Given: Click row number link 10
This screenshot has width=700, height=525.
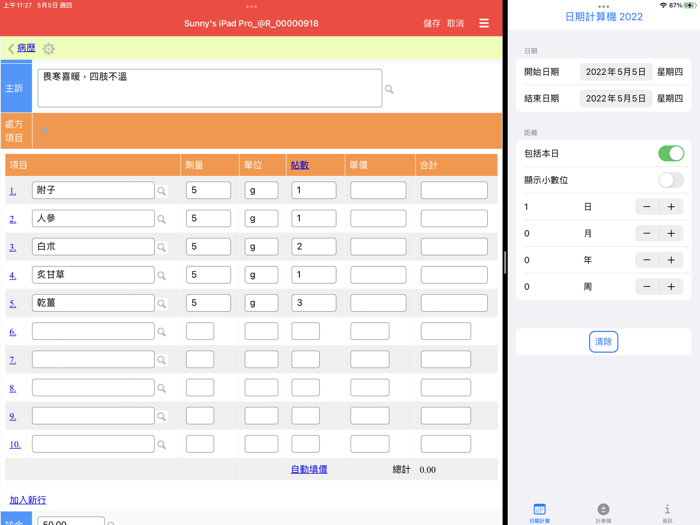Looking at the screenshot, I should pos(15,445).
